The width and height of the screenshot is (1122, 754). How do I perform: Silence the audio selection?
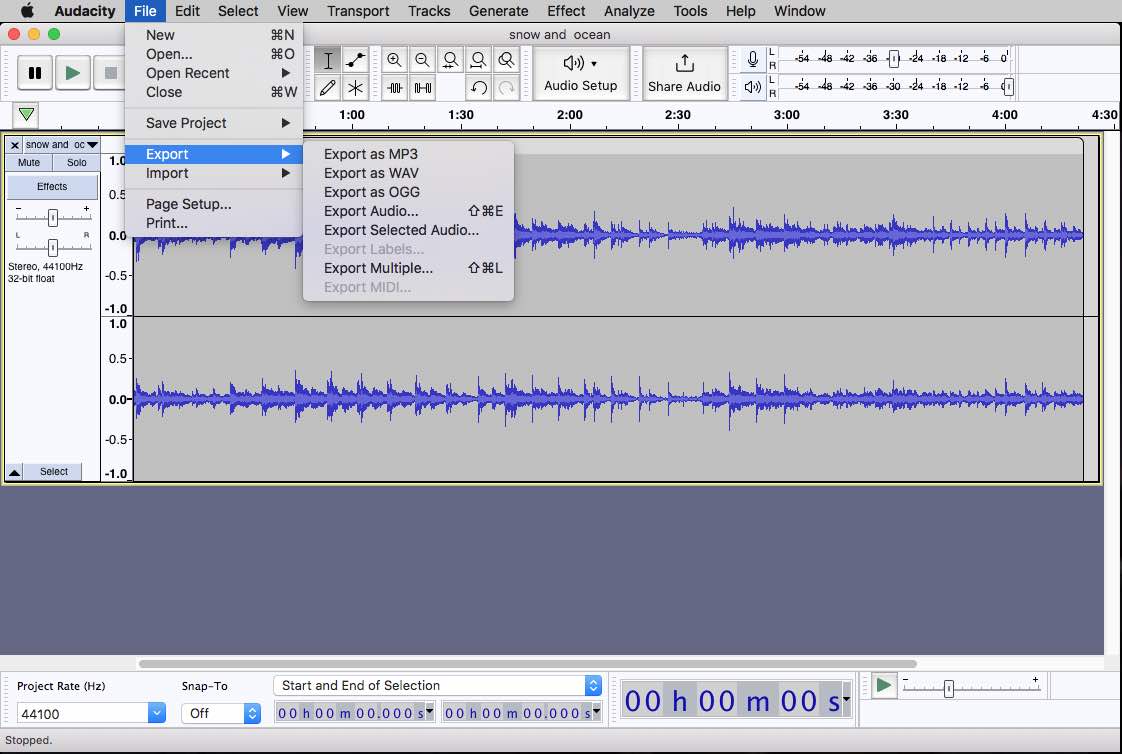[422, 88]
